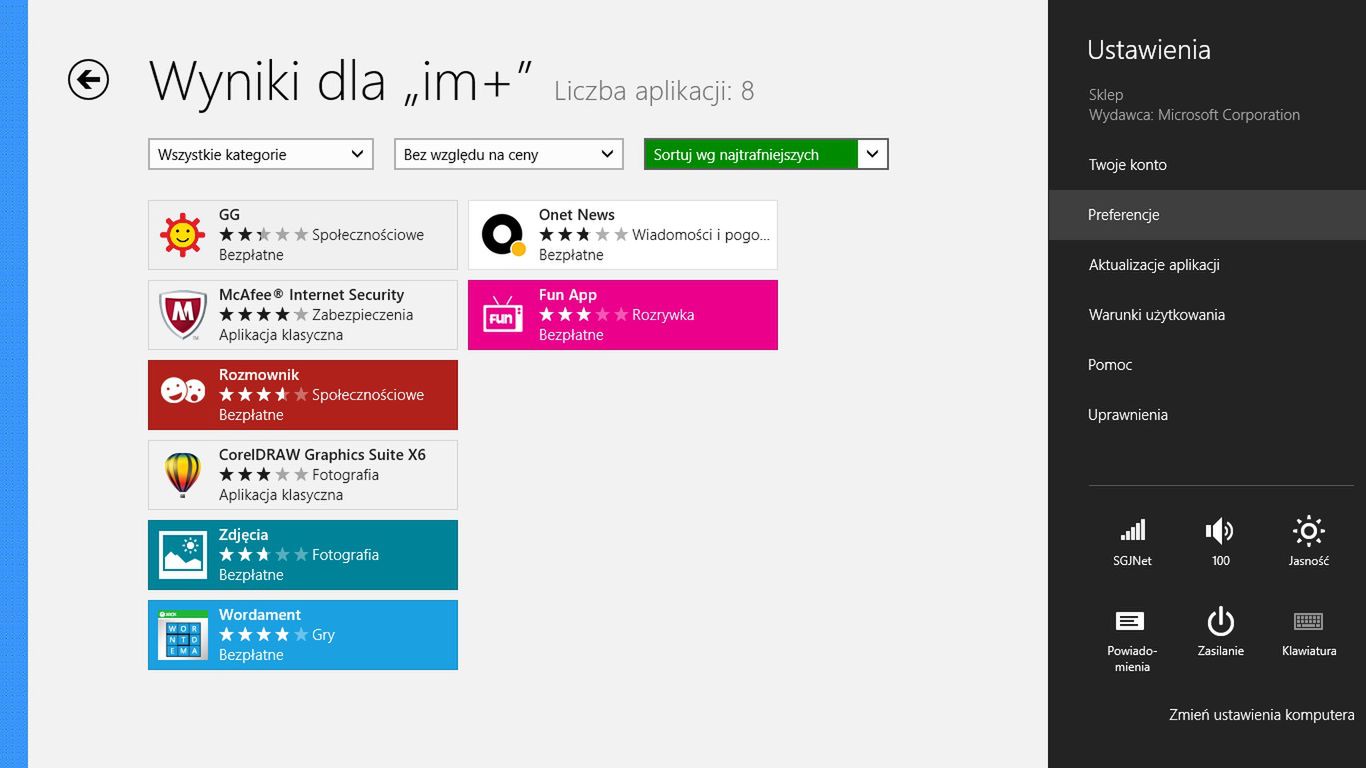Click McAfee® Internet Security title
Image resolution: width=1366 pixels, height=768 pixels.
pos(311,295)
